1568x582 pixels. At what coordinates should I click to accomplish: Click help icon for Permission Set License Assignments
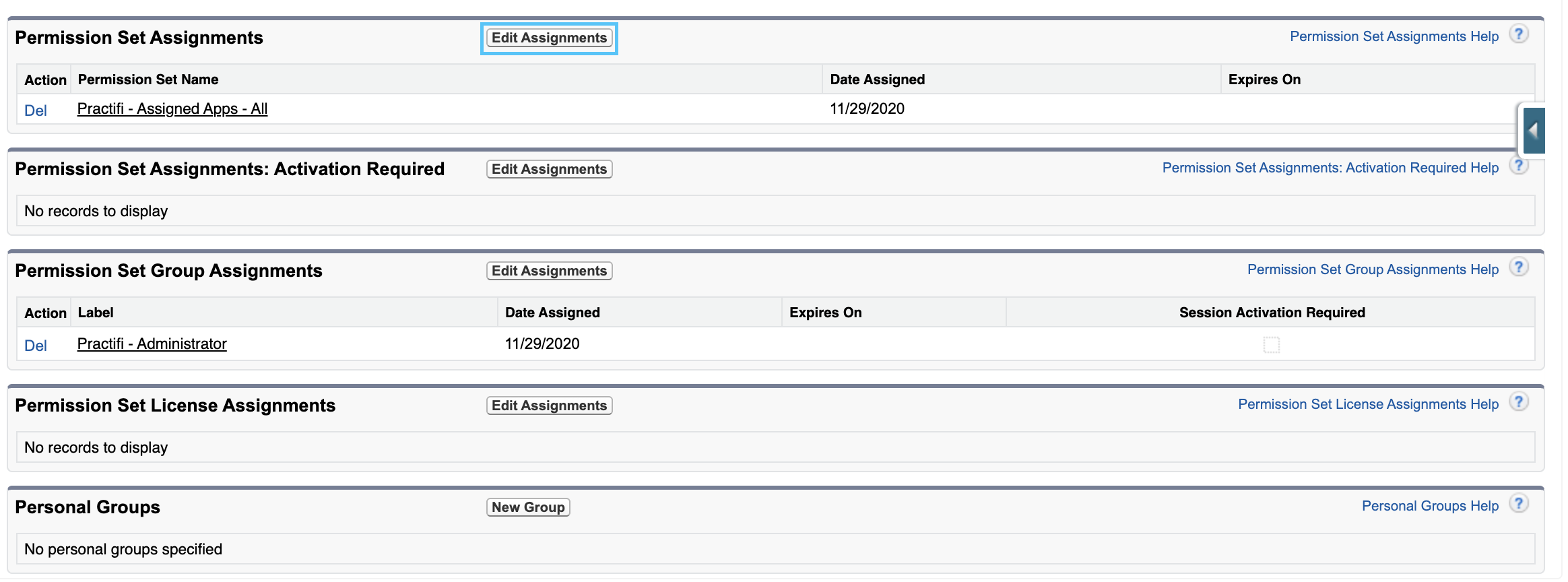tap(1518, 402)
